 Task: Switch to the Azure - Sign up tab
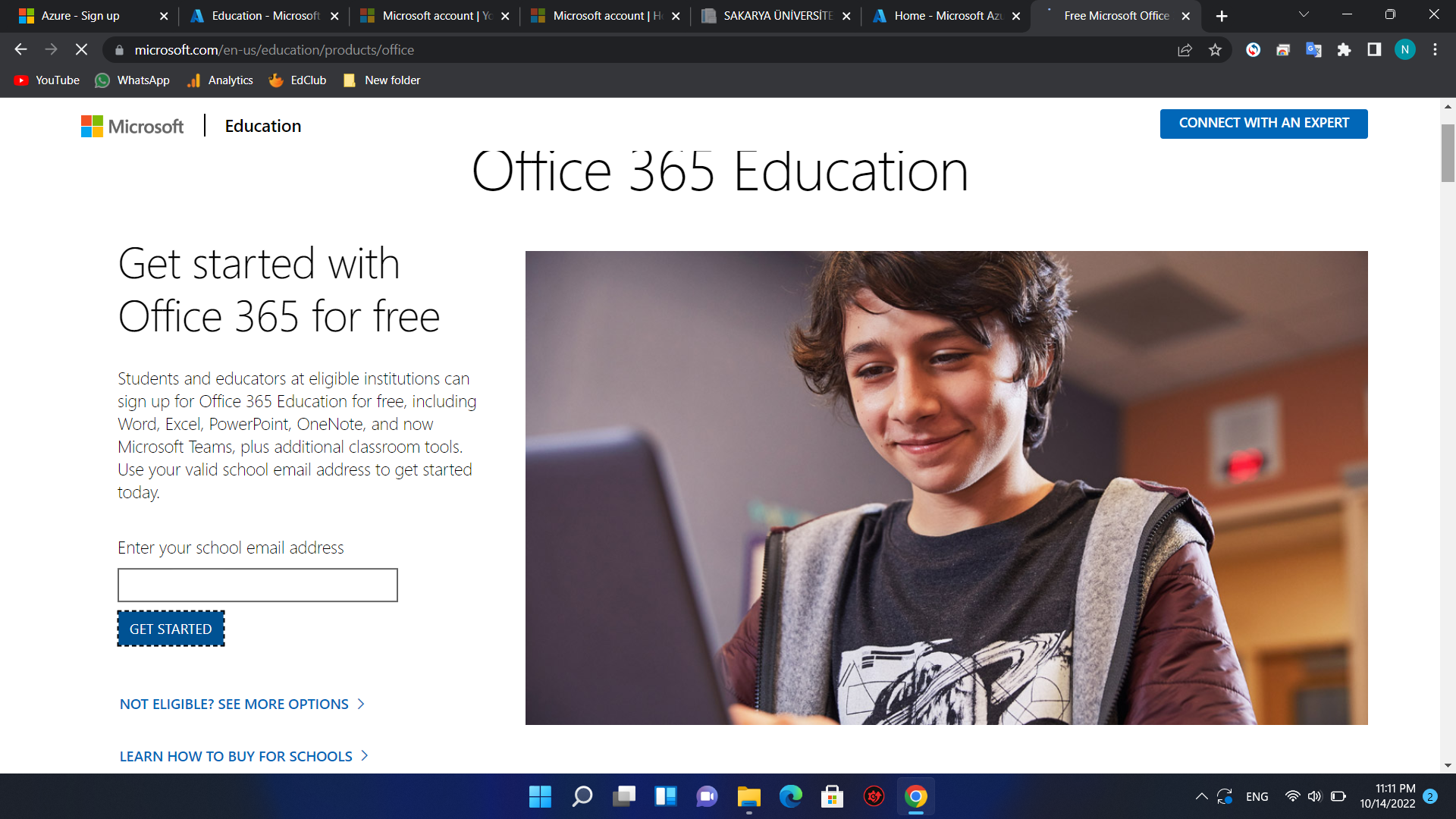pyautogui.click(x=80, y=16)
